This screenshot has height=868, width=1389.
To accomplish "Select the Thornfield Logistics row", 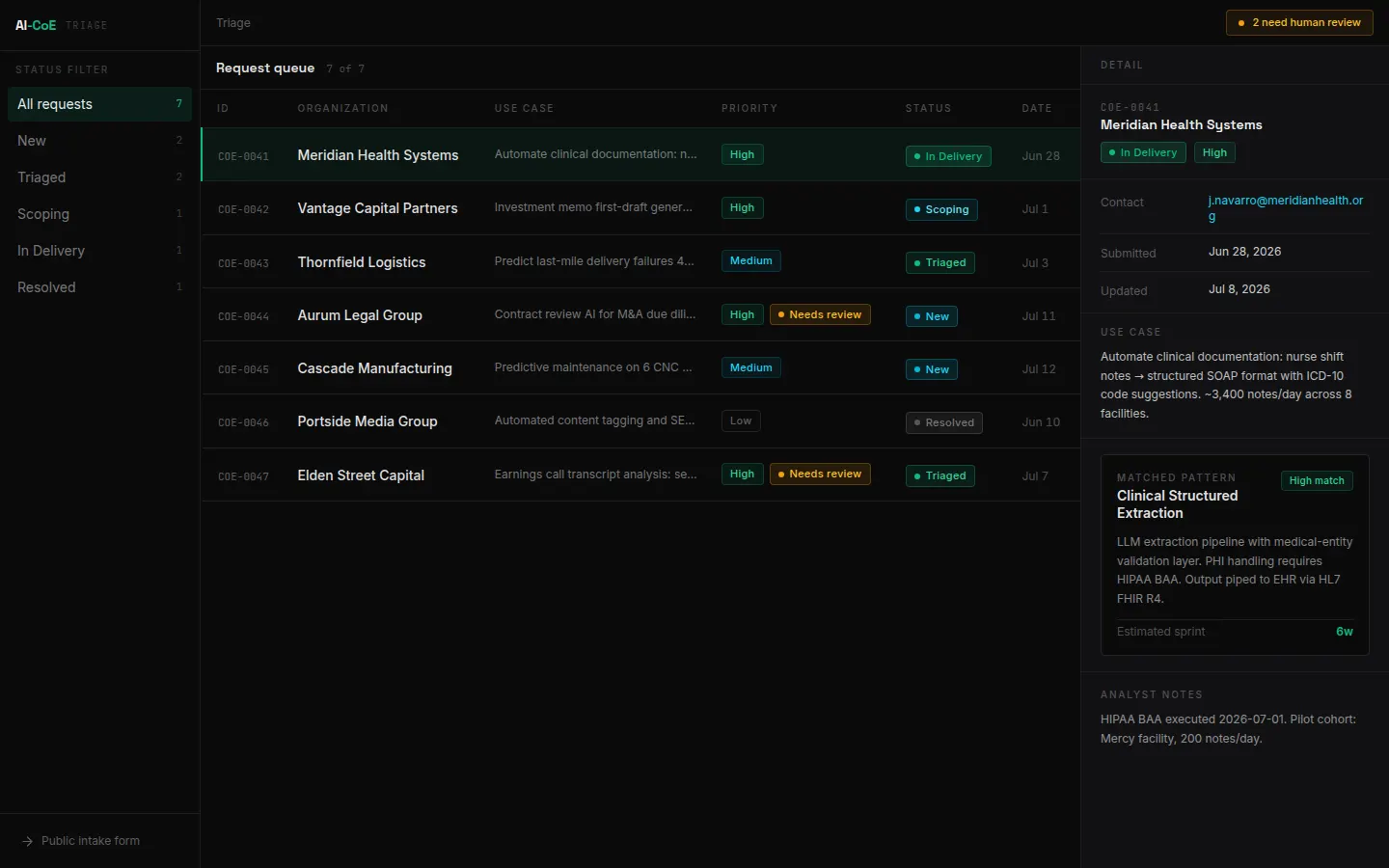I will click(x=640, y=262).
